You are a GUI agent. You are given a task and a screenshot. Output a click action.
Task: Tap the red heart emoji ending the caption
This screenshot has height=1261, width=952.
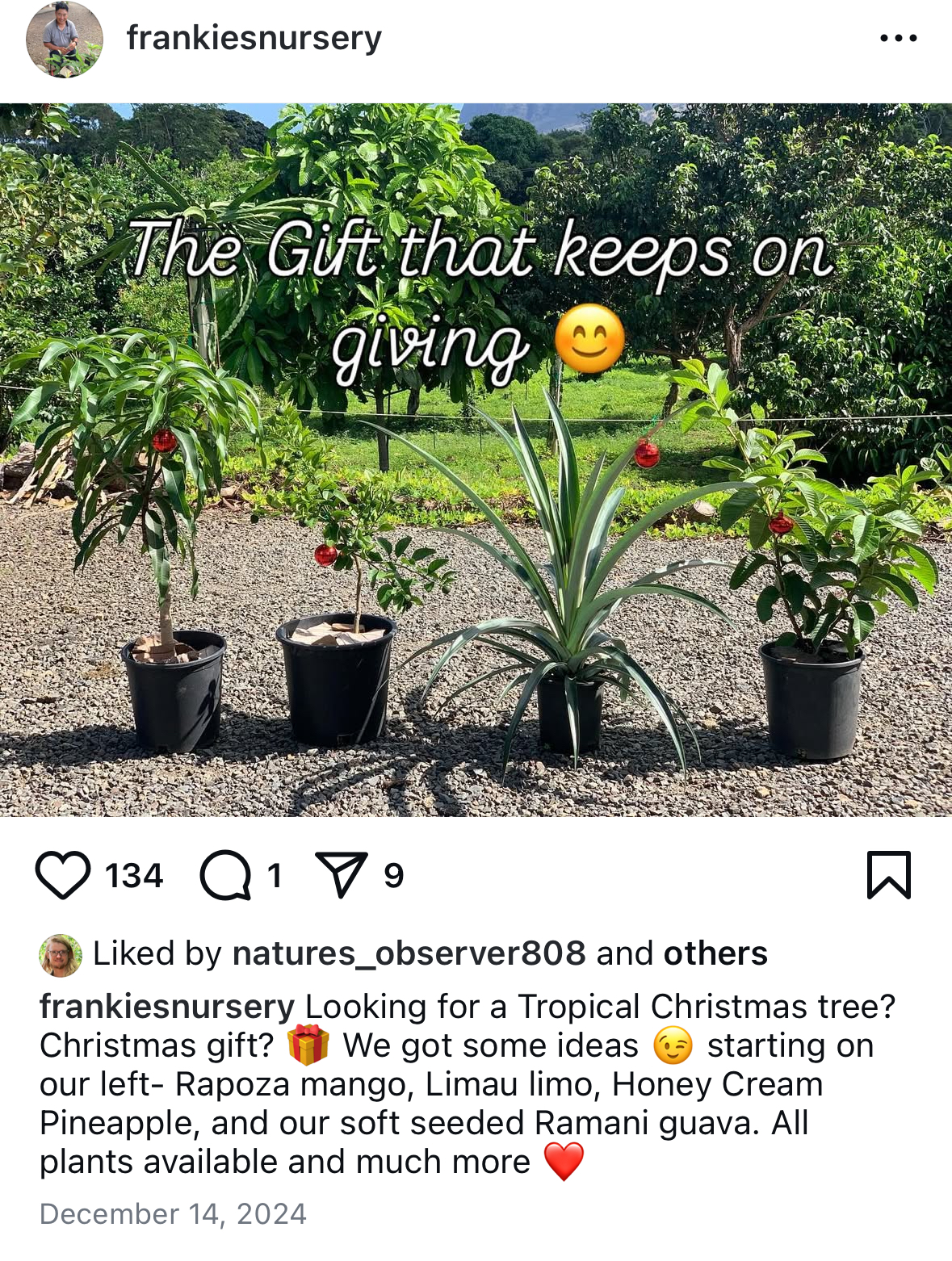click(564, 1162)
